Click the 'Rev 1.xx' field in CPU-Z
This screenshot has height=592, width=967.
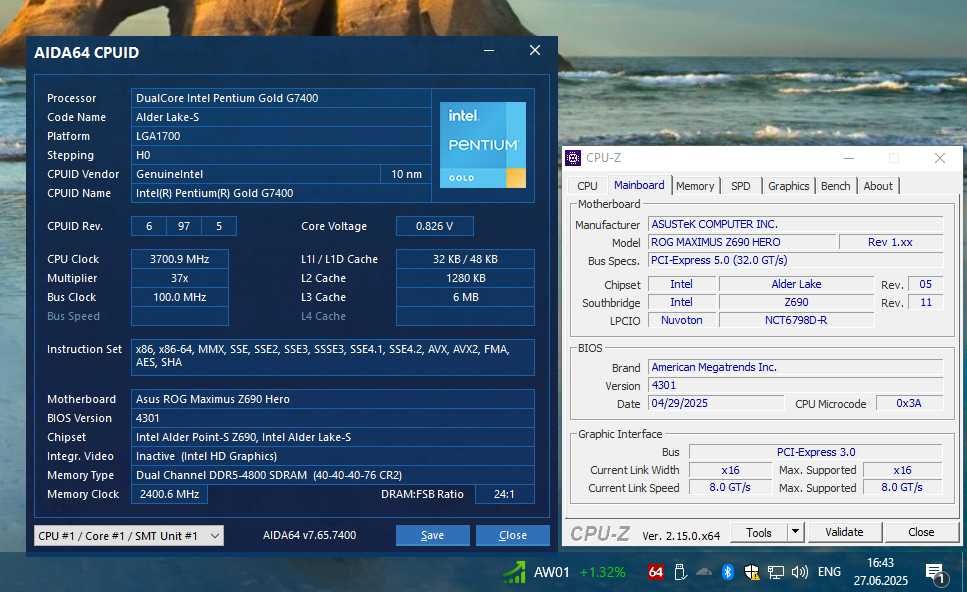(x=891, y=242)
